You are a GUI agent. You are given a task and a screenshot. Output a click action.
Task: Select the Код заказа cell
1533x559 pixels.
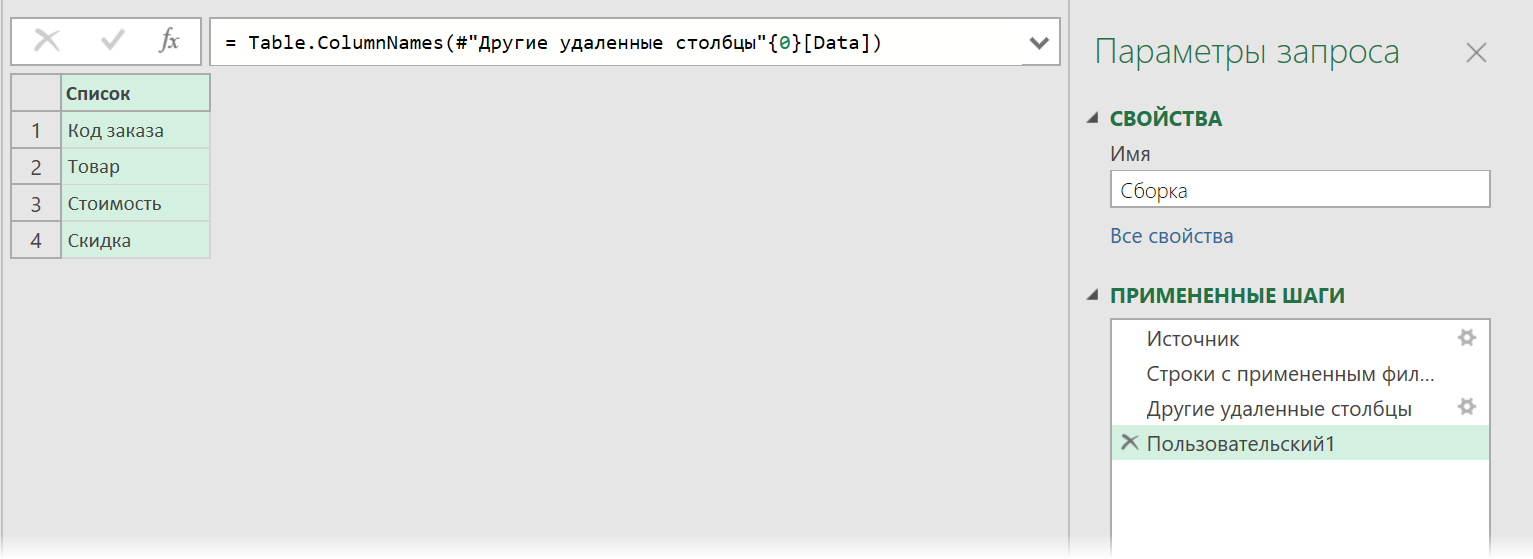click(x=136, y=130)
